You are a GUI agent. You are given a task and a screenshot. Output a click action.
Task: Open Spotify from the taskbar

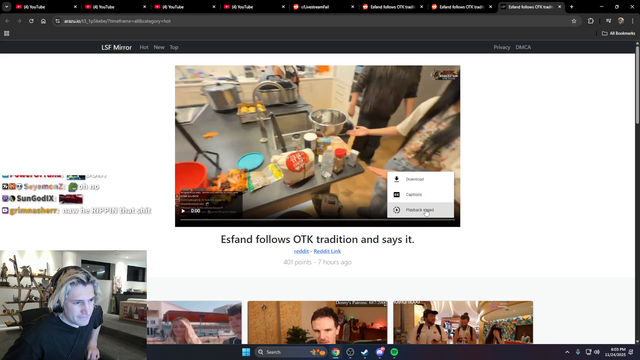tap(394, 352)
